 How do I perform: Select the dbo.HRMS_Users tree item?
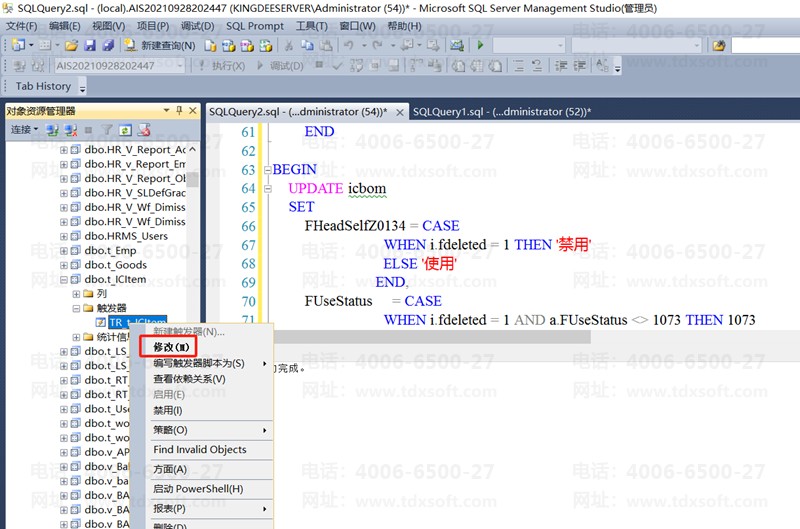tap(126, 236)
